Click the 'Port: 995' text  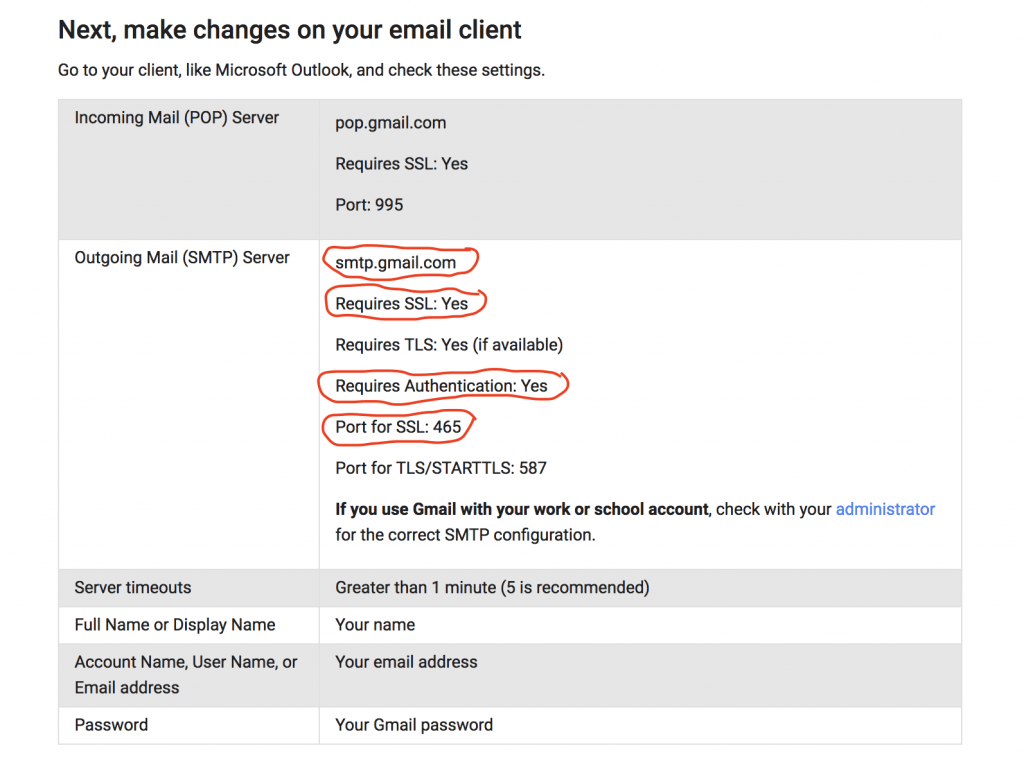369,205
